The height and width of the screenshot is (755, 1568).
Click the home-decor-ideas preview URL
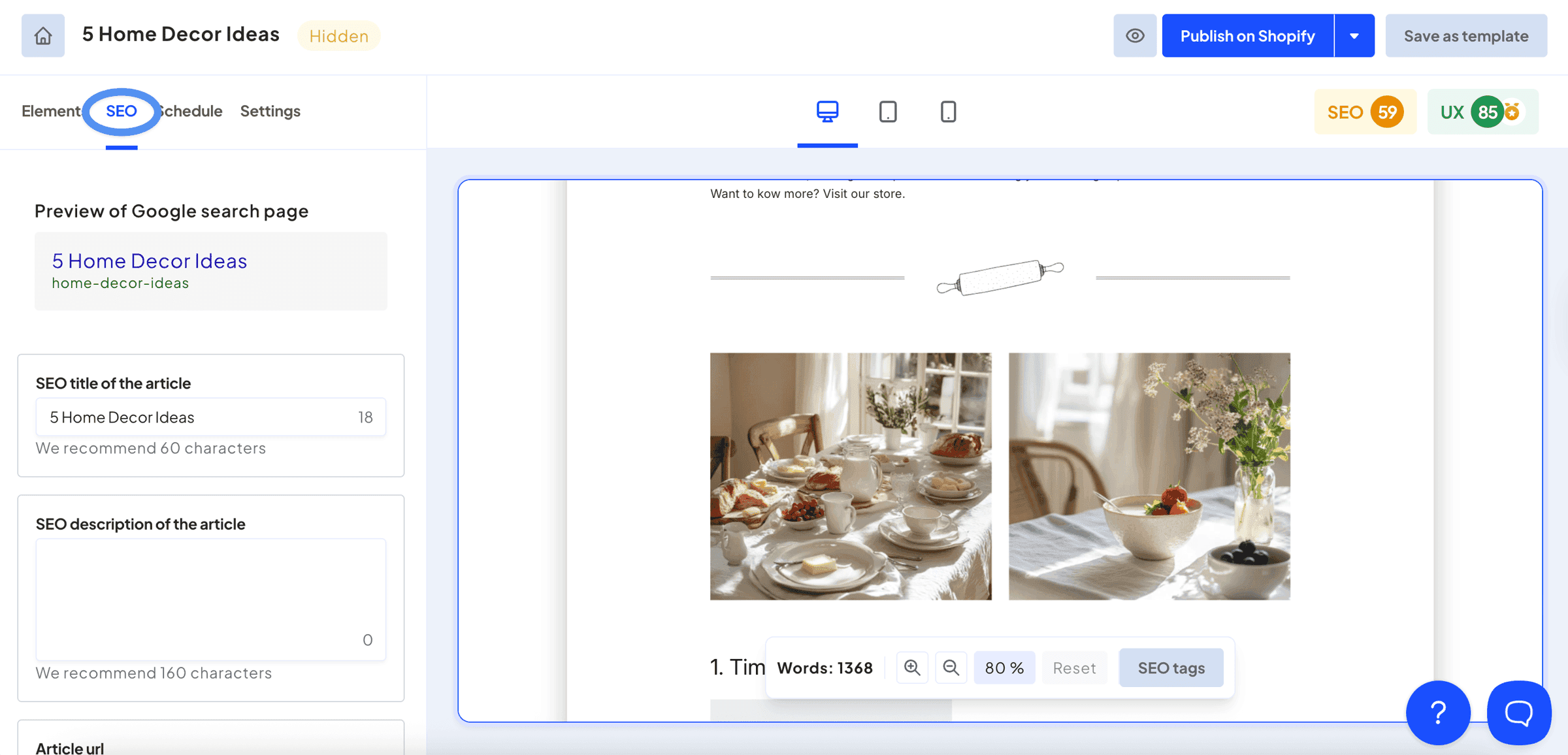(x=120, y=283)
